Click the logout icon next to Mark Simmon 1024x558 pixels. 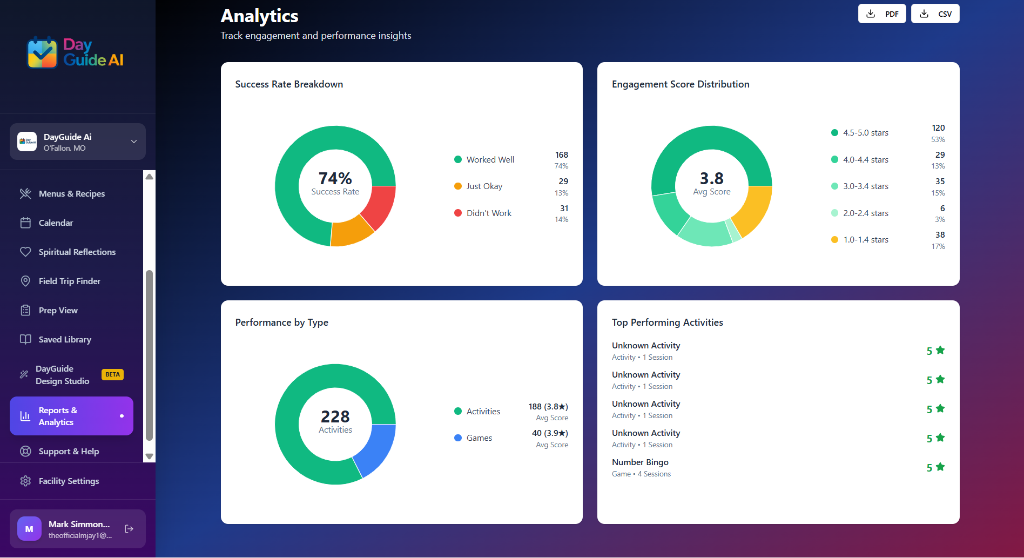click(129, 529)
